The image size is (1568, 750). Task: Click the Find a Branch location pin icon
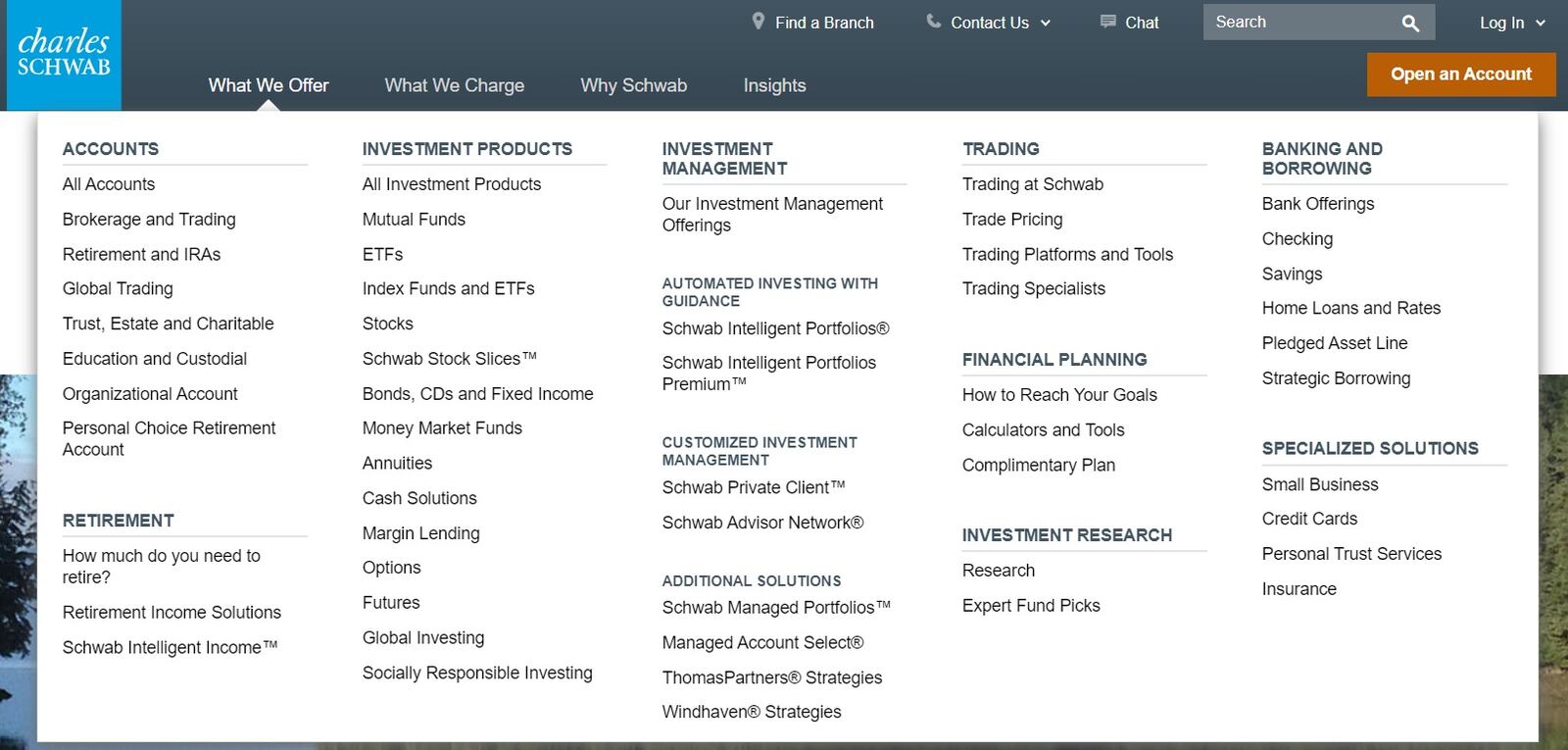pyautogui.click(x=758, y=21)
